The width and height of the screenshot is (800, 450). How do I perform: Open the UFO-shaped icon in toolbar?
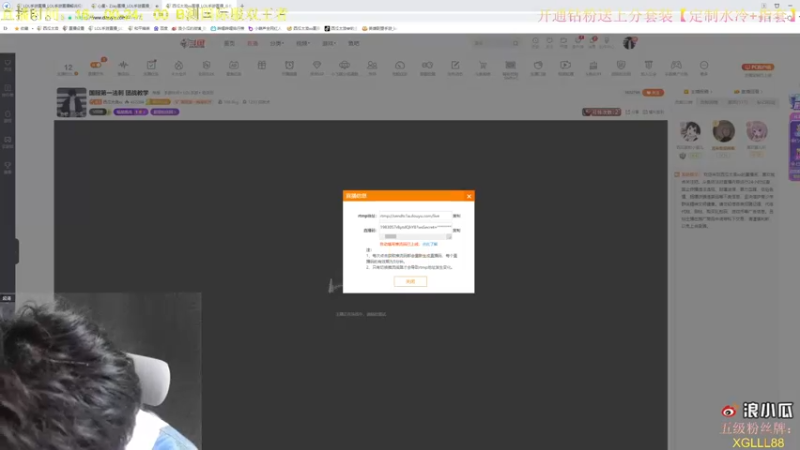(x=344, y=65)
